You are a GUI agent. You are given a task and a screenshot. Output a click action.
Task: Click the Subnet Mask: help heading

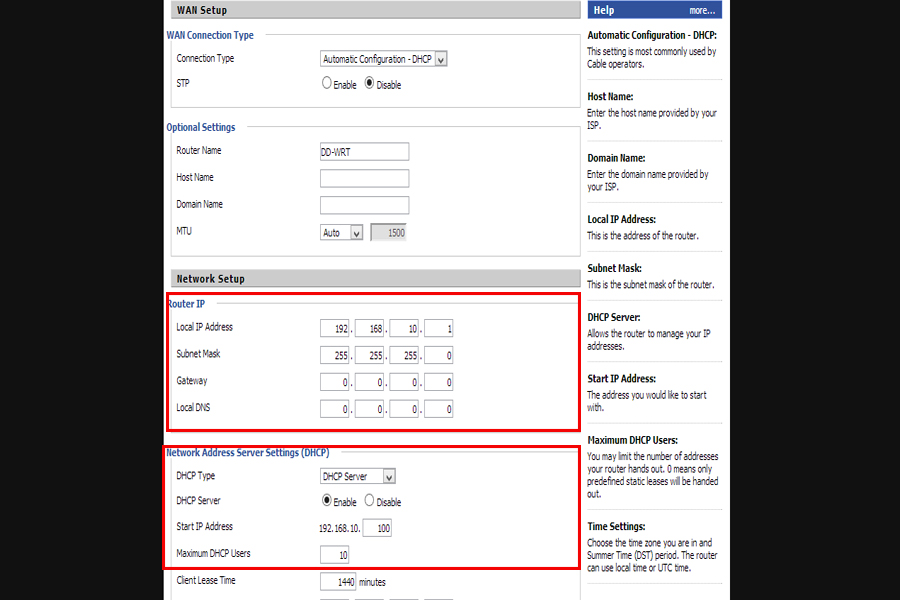pos(614,268)
